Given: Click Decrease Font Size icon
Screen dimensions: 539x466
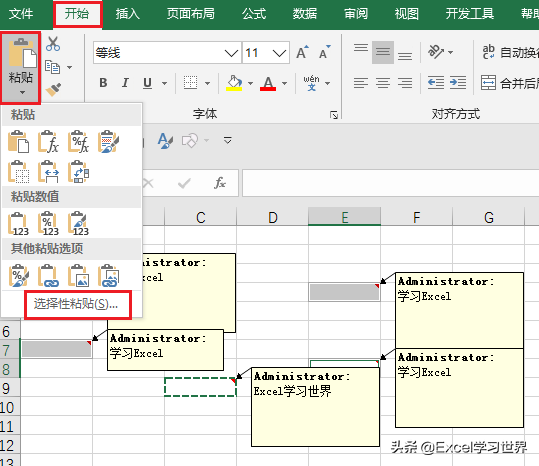Looking at the screenshot, I should 324,52.
